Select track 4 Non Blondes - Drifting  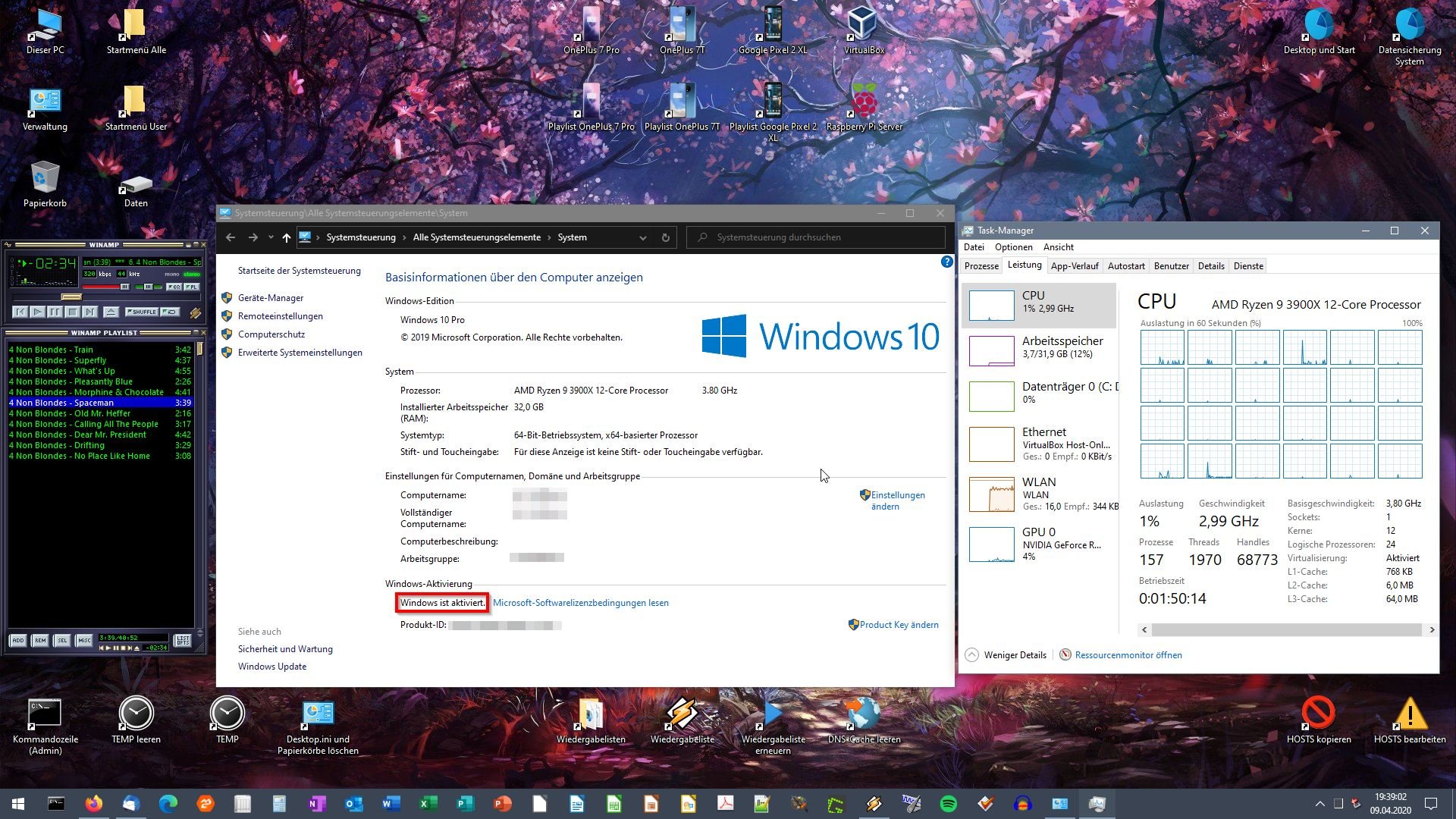[99, 445]
